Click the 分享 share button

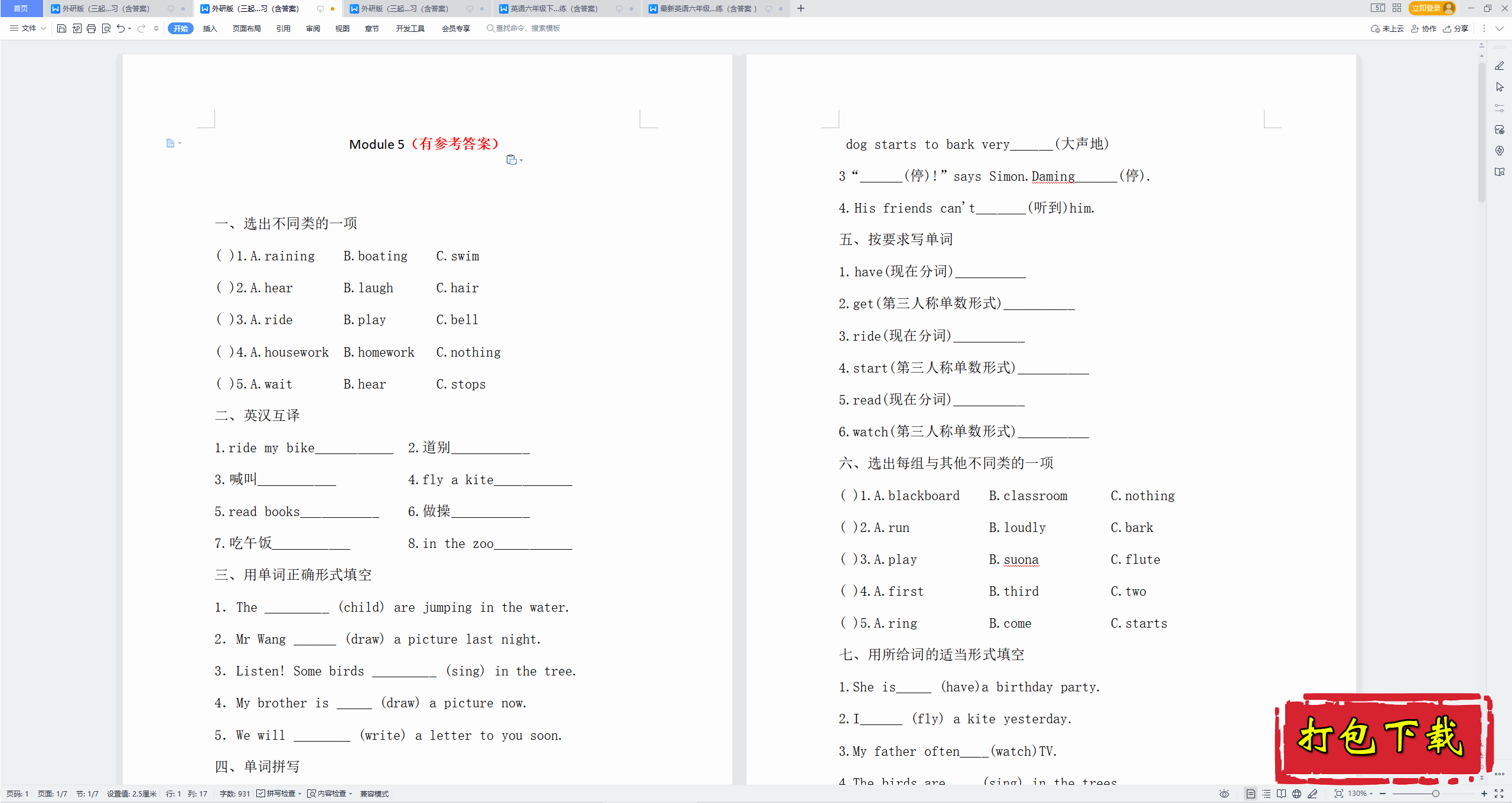[x=1456, y=28]
